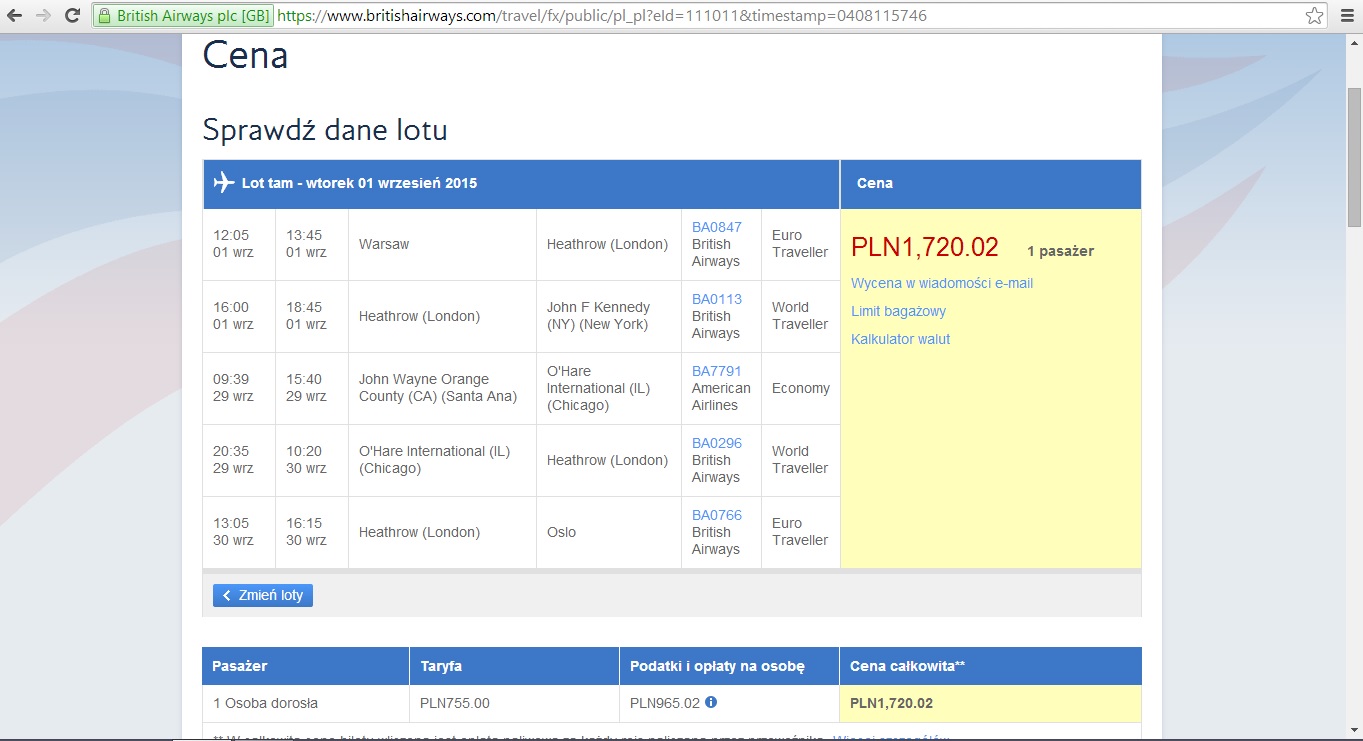Open flight BA0113 details
Image resolution: width=1363 pixels, height=741 pixels.
(717, 299)
